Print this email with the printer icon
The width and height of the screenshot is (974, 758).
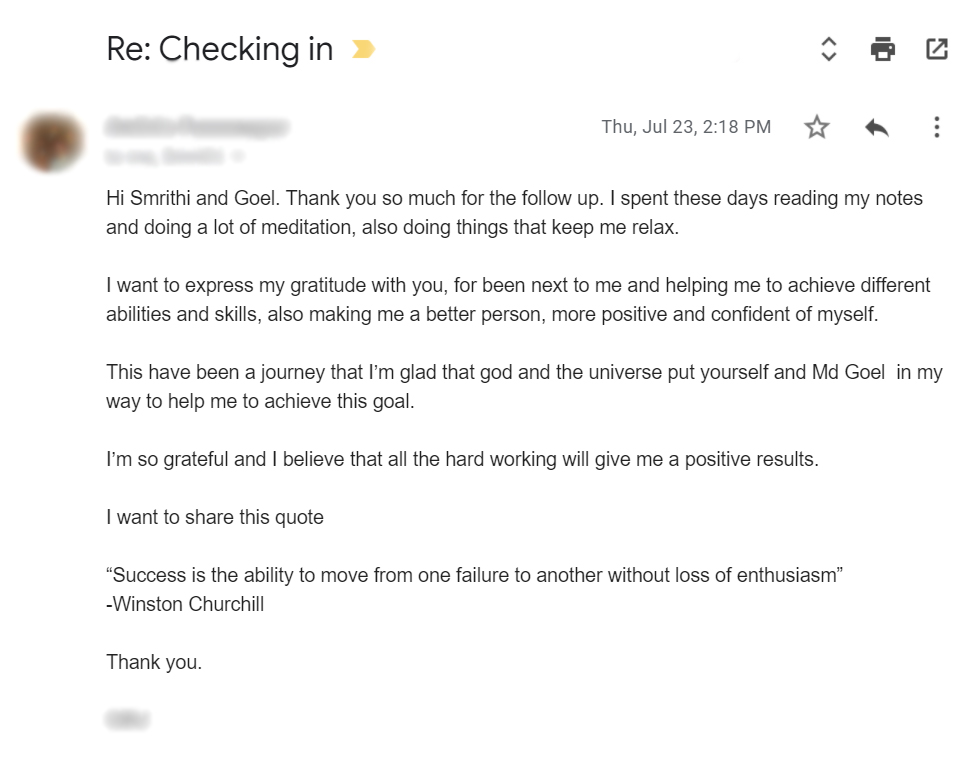pyautogui.click(x=883, y=48)
